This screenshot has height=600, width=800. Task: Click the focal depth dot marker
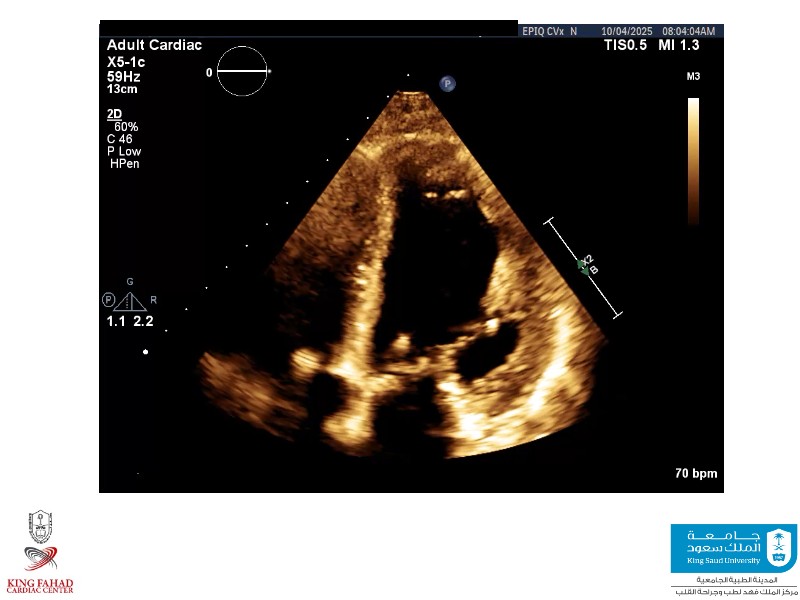(x=146, y=352)
